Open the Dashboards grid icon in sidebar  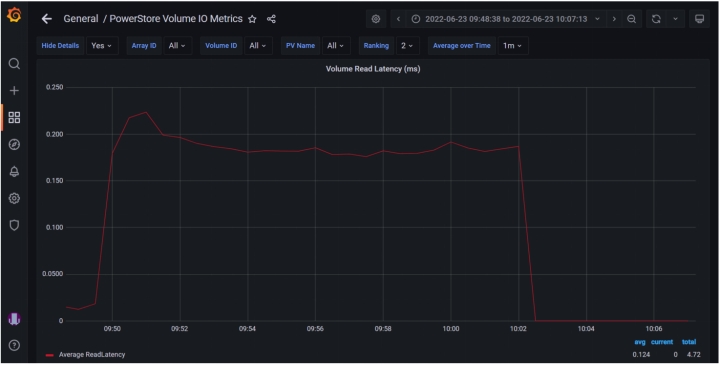14,118
